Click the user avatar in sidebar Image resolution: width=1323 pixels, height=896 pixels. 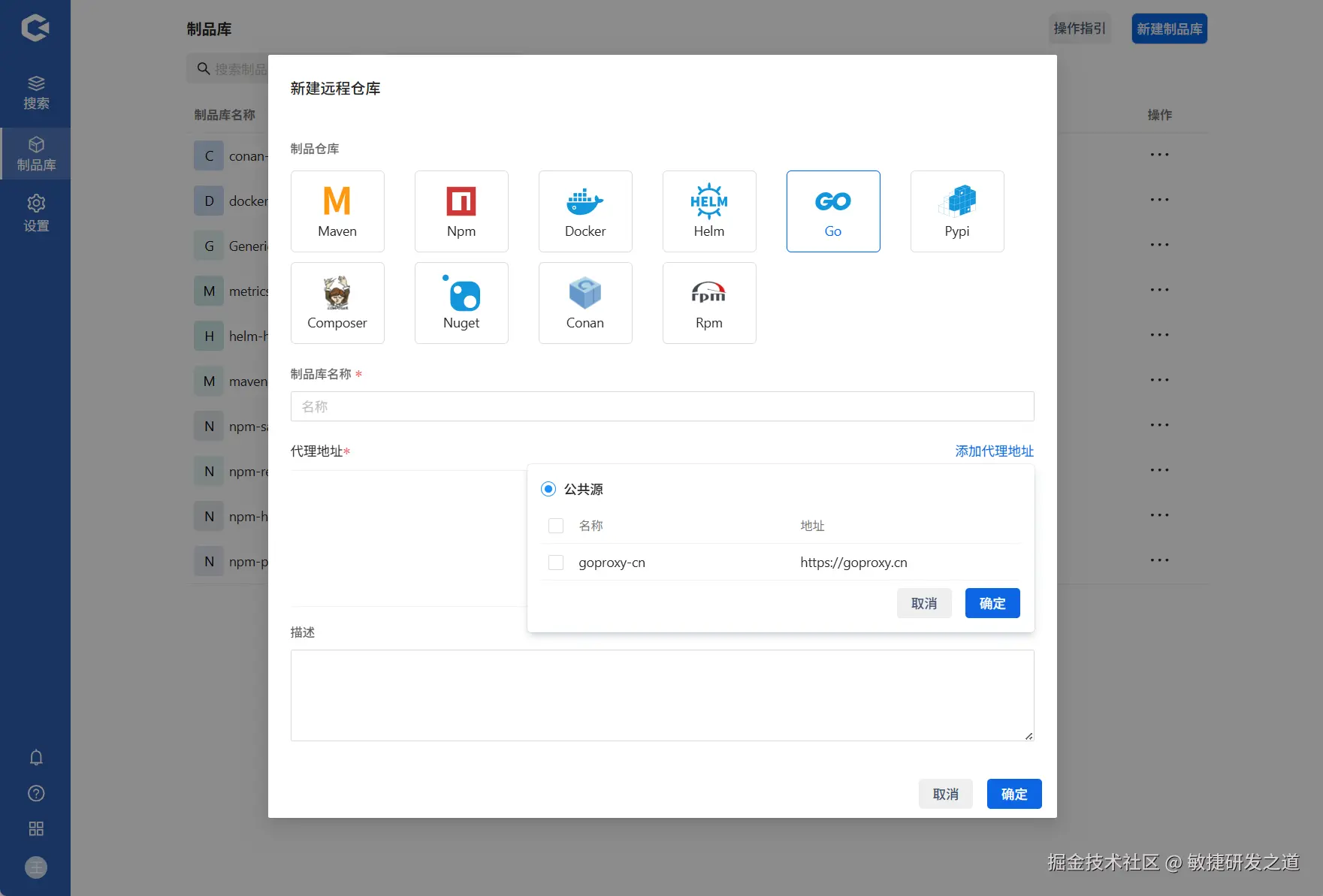pos(36,867)
